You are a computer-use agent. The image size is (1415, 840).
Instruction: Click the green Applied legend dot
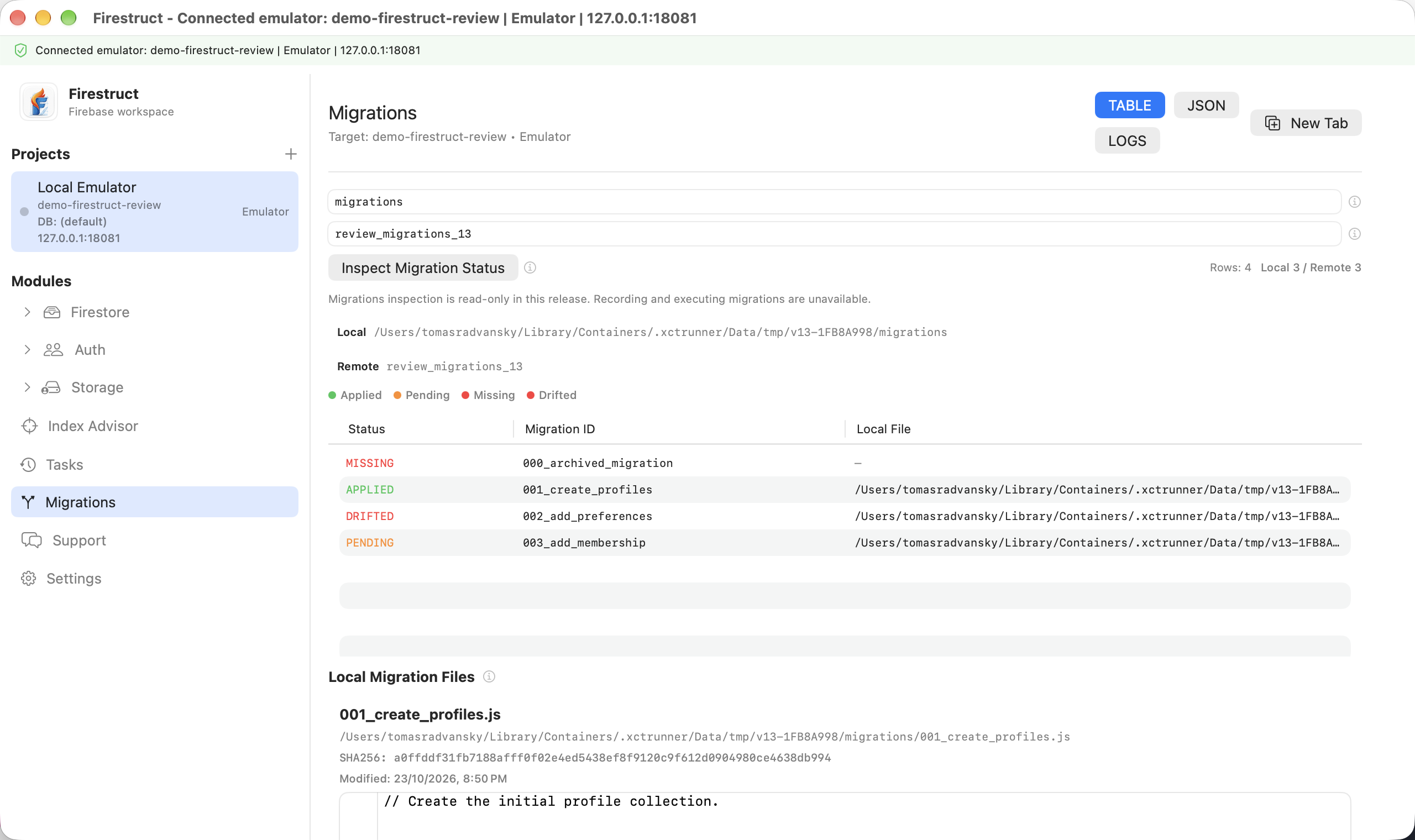click(x=332, y=395)
